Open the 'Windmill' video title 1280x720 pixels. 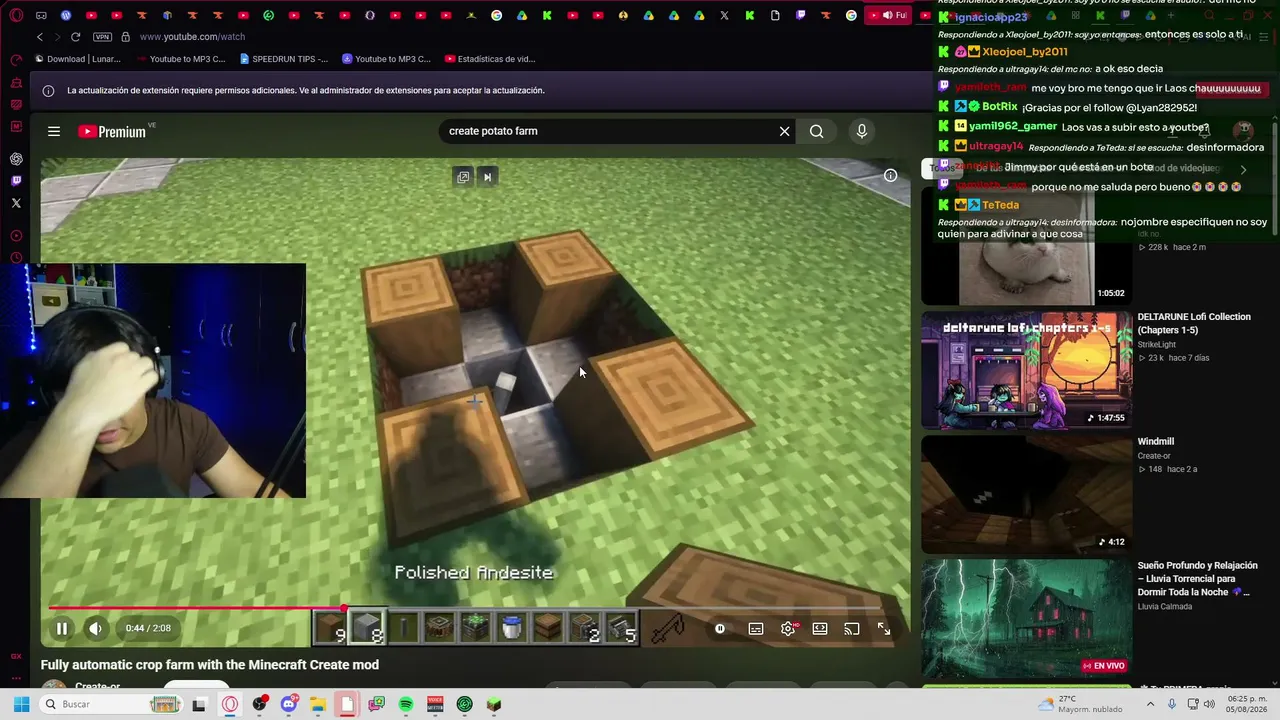click(x=1156, y=442)
